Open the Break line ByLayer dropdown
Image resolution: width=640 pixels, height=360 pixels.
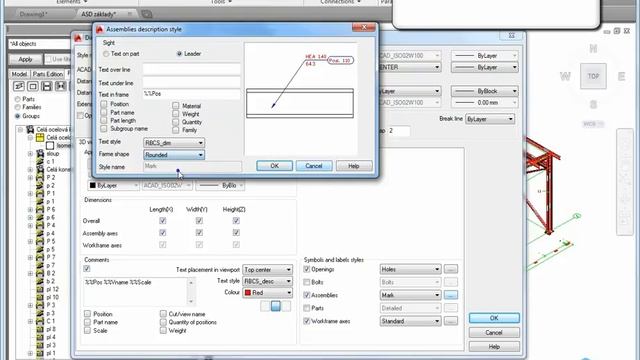(490, 119)
